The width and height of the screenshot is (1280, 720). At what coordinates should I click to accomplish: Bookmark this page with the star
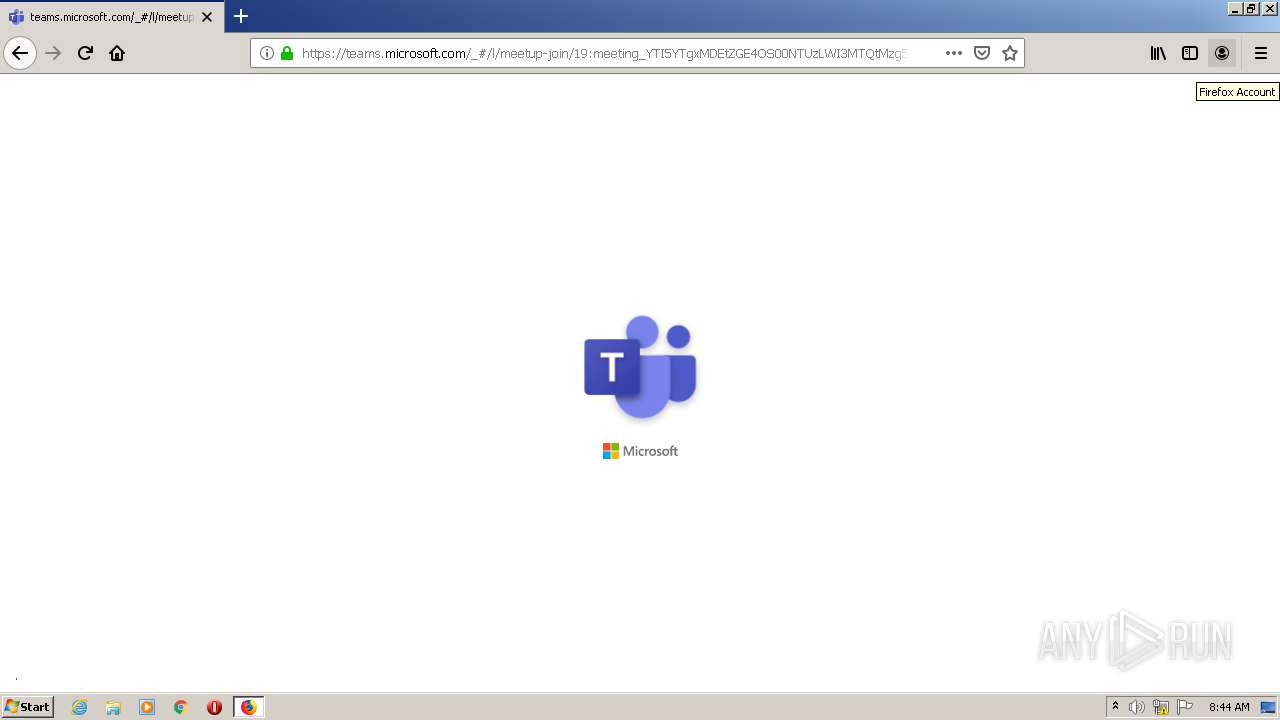(1010, 53)
